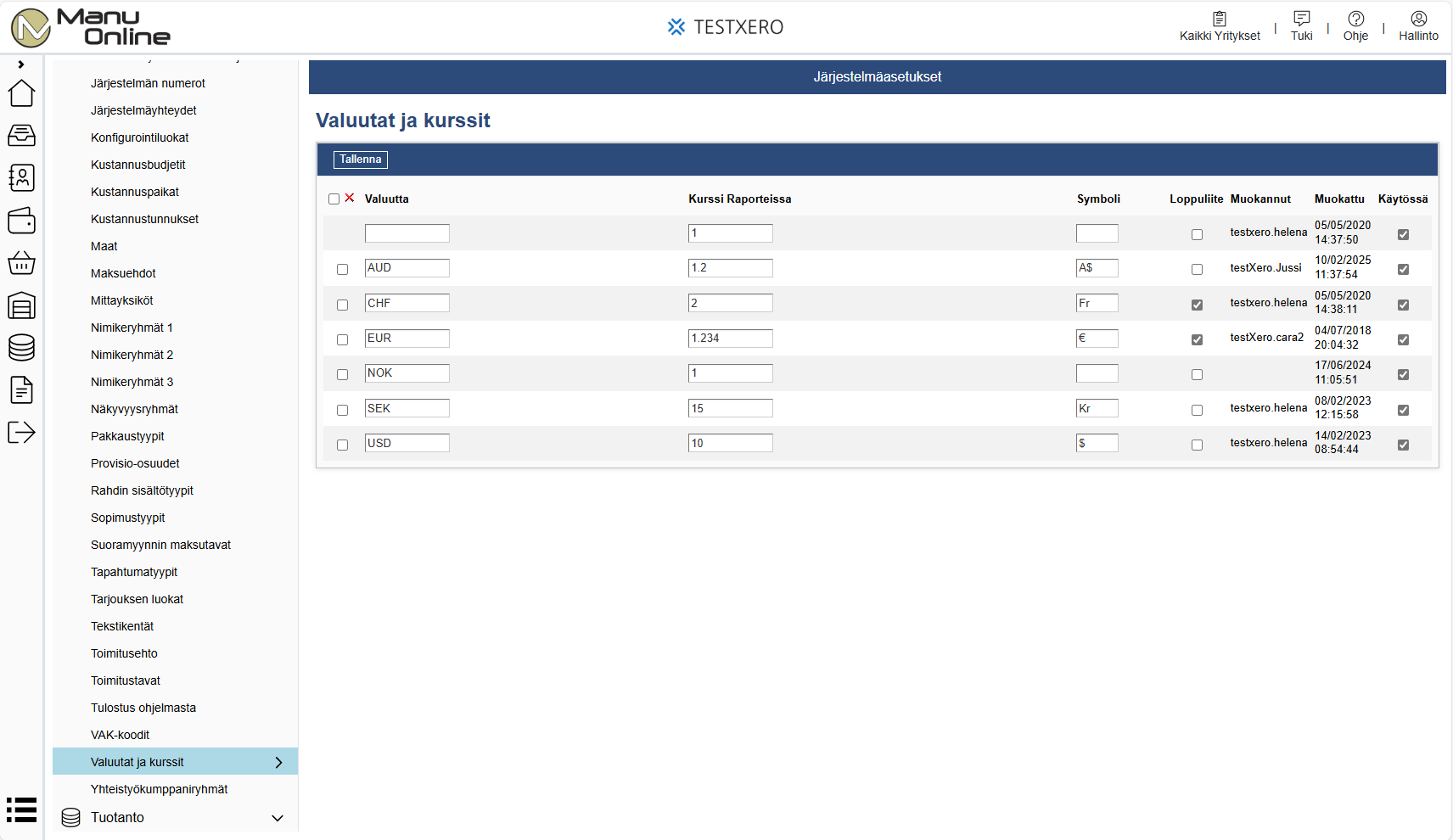Open Hallinto user account icon

pyautogui.click(x=1419, y=19)
